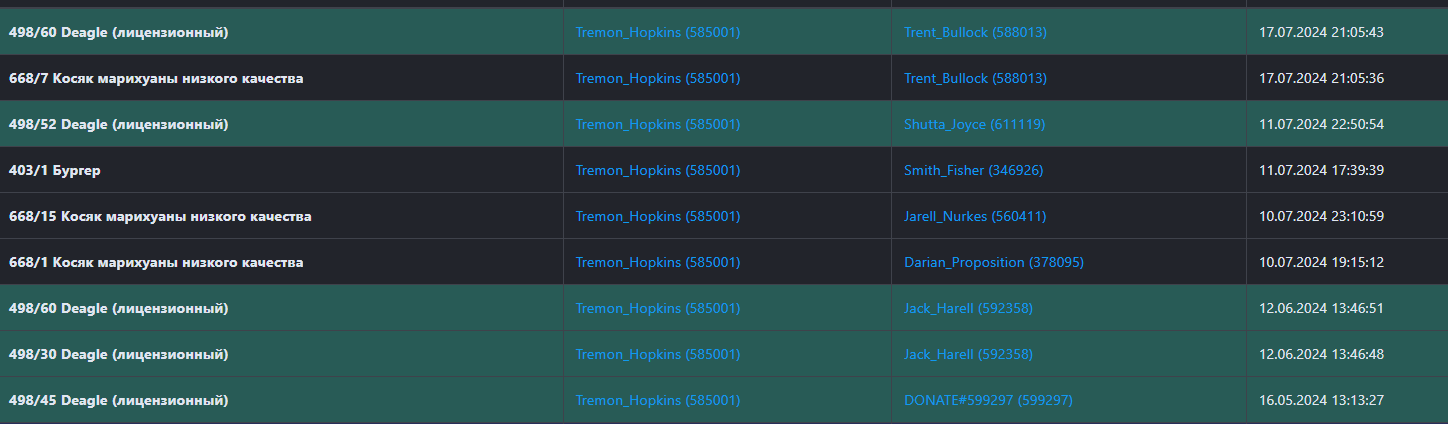Open Jarell_Nurkes (560411) player link
This screenshot has width=1448, height=424.
975,216
